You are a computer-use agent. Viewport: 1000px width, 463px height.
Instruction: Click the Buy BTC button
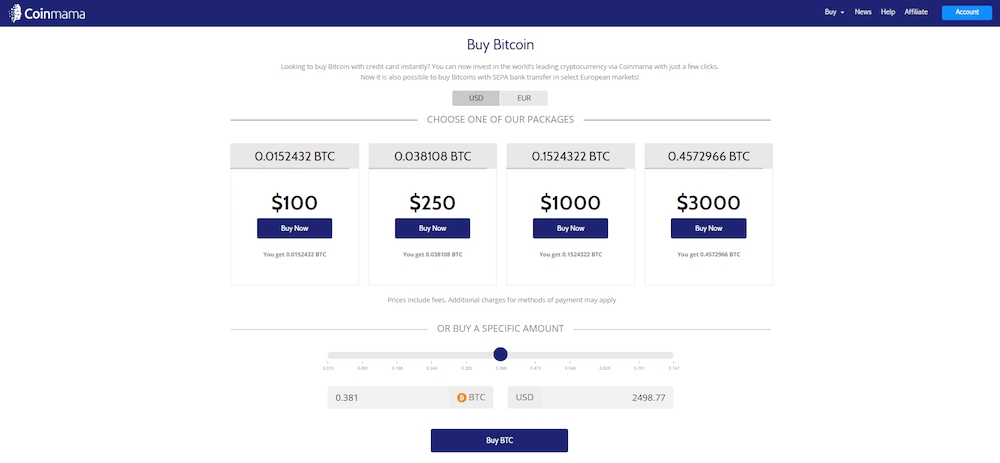(x=499, y=440)
